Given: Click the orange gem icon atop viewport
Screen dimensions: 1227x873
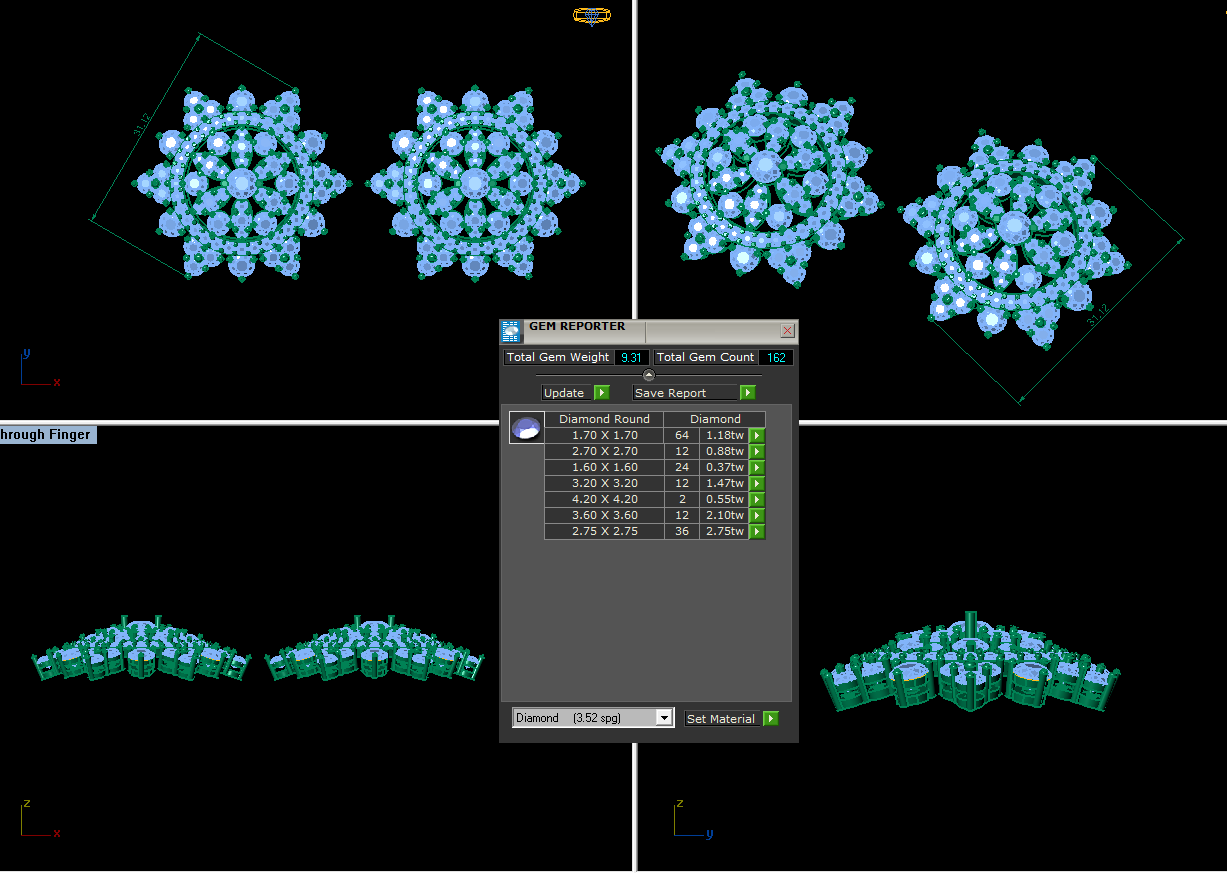Looking at the screenshot, I should 592,15.
